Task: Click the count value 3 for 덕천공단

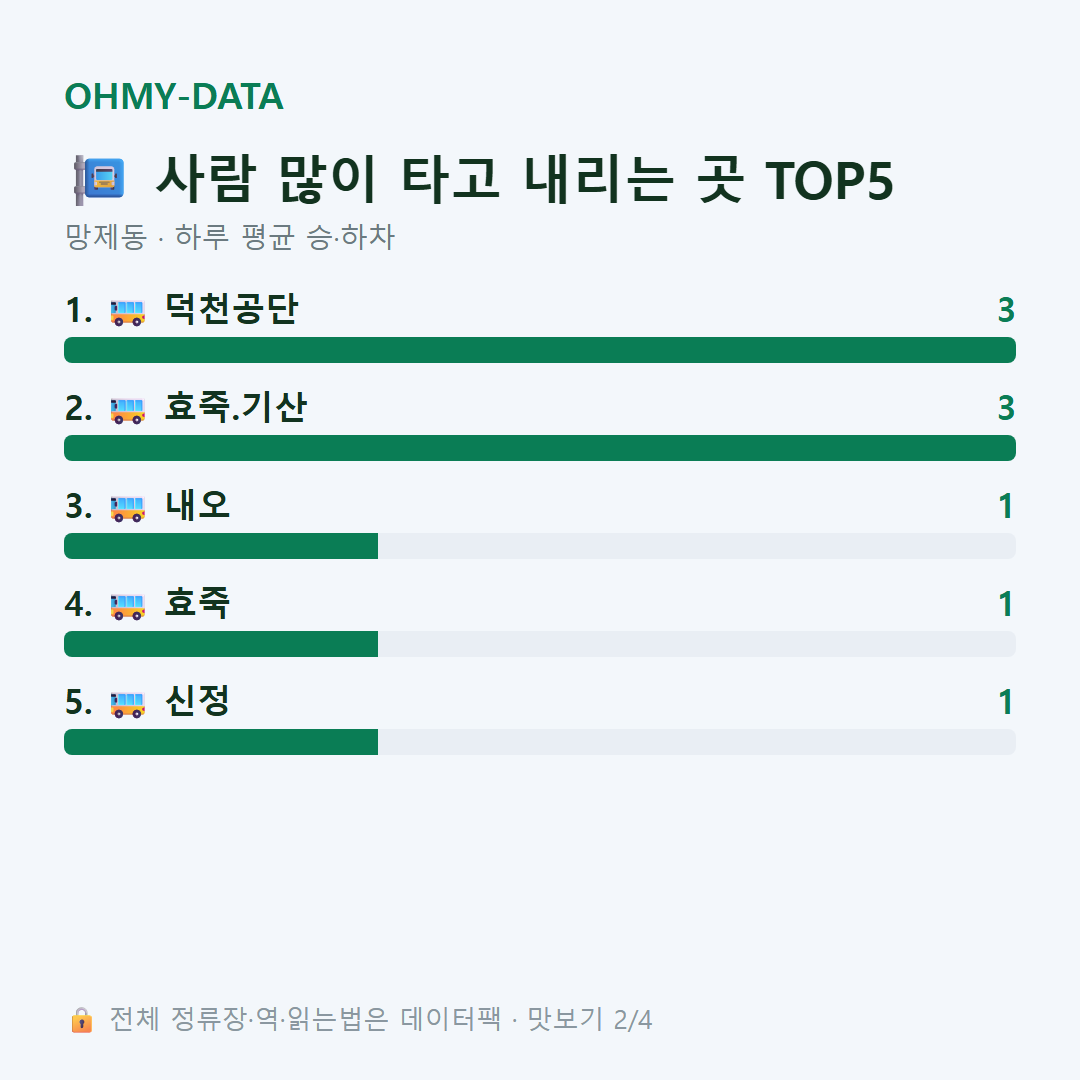Action: 1006,310
